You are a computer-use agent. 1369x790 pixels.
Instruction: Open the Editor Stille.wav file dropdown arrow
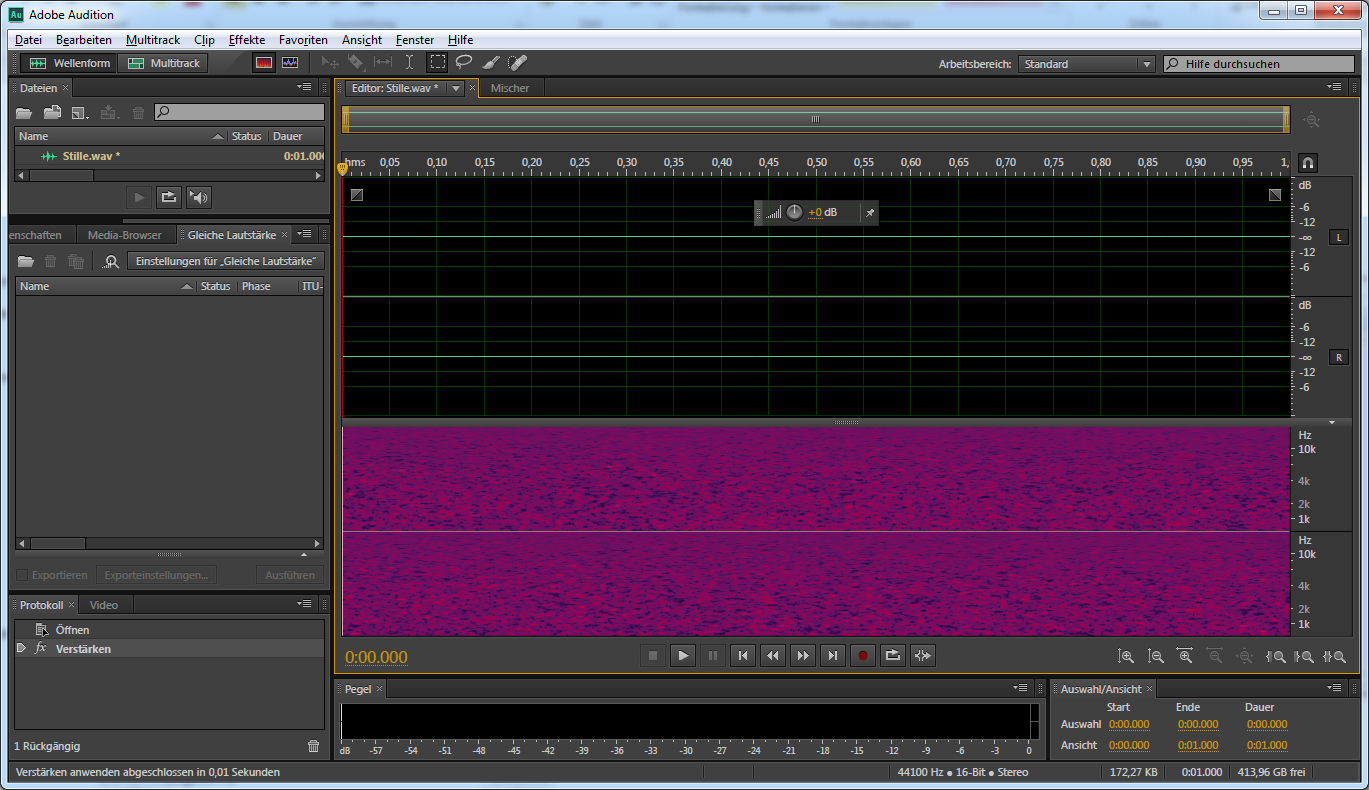click(456, 88)
